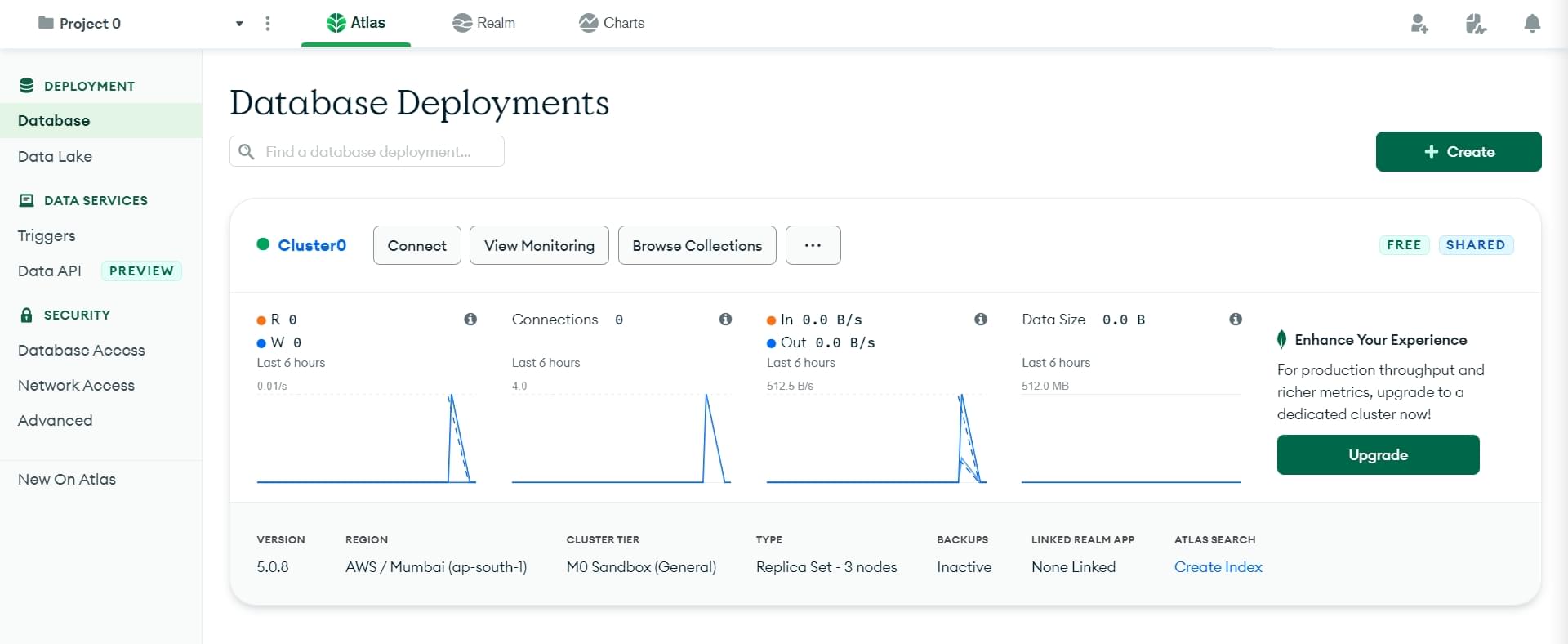Open the network In/Out chart
The image size is (1568, 644).
pos(876,438)
